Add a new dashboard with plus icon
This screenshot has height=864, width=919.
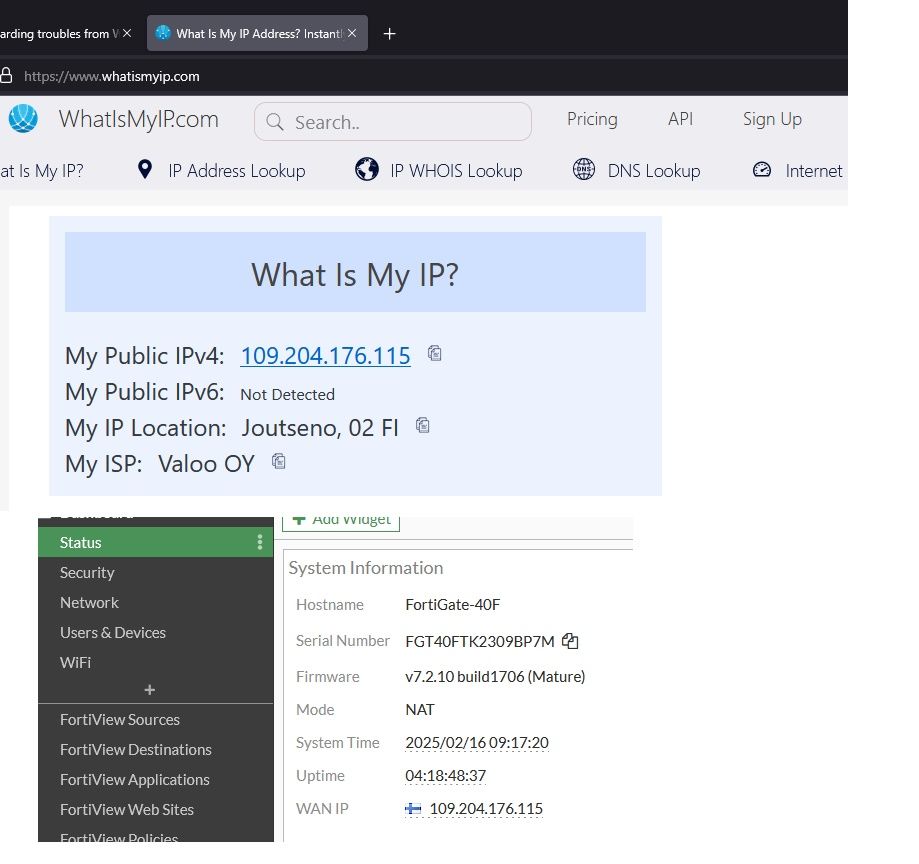click(x=149, y=690)
